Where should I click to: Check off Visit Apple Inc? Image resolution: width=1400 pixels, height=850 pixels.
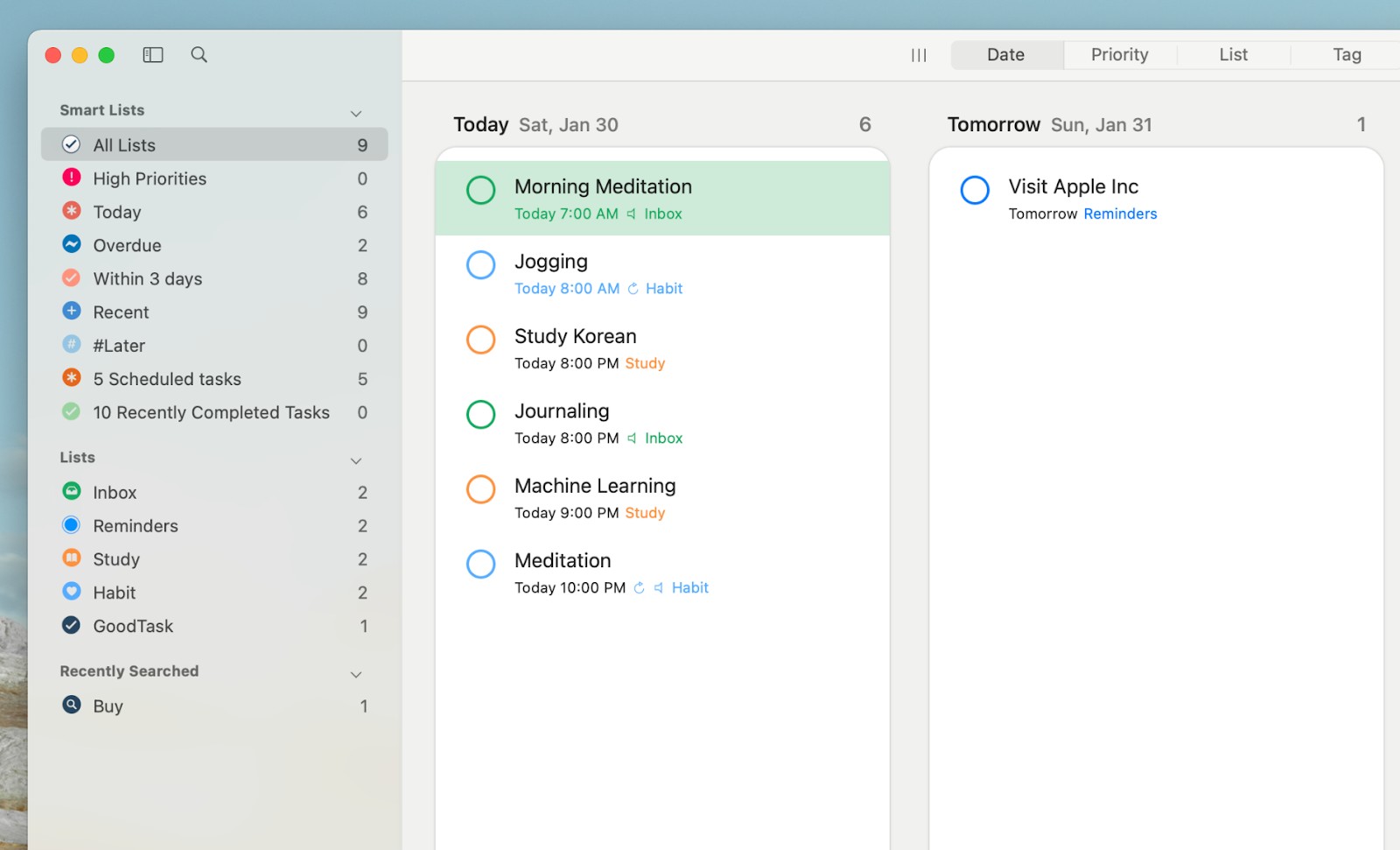975,190
